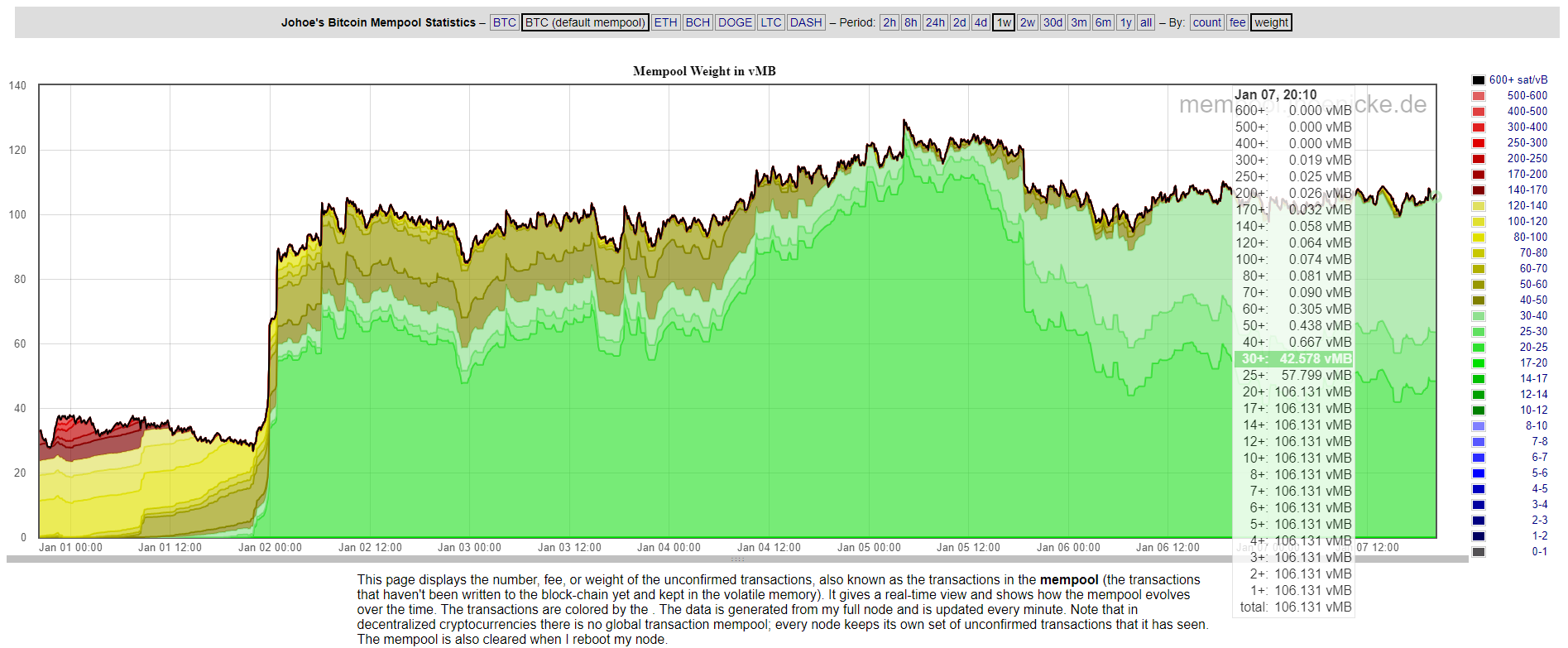The height and width of the screenshot is (648, 1568).
Task: Click the 0-1 legend label text
Action: pos(1539,552)
